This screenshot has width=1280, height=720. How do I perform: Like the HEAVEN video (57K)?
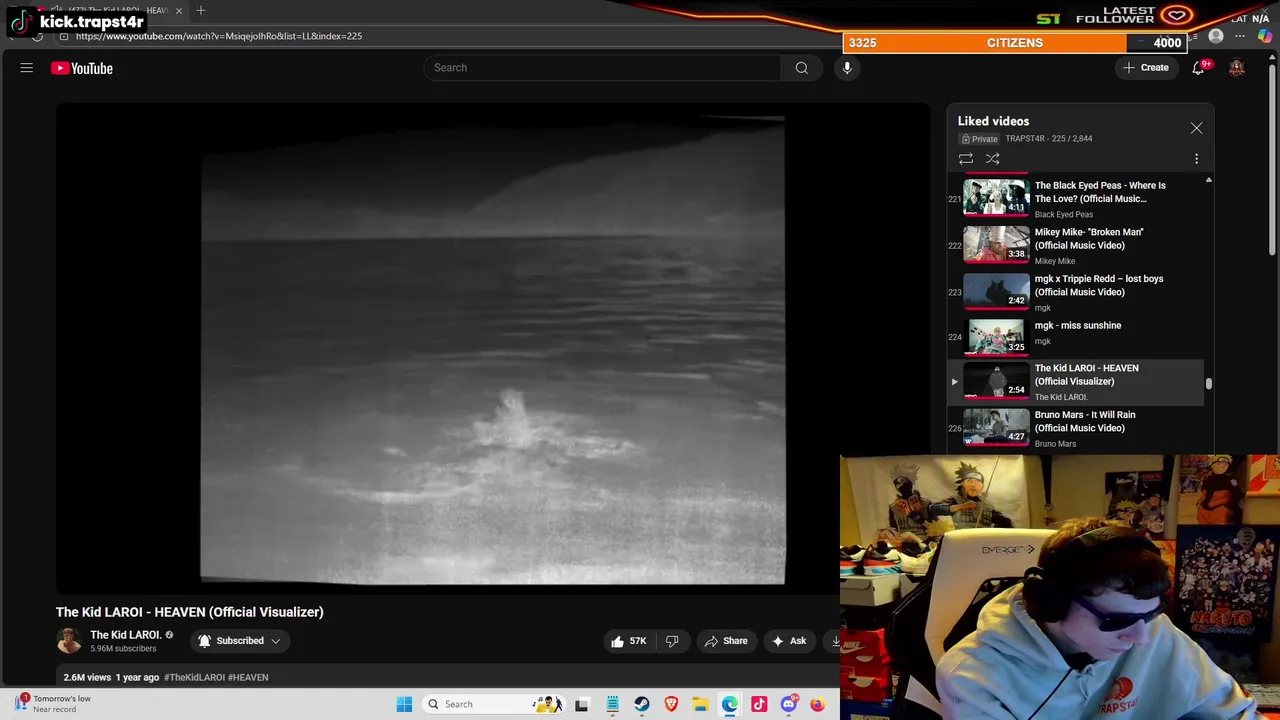click(x=629, y=641)
